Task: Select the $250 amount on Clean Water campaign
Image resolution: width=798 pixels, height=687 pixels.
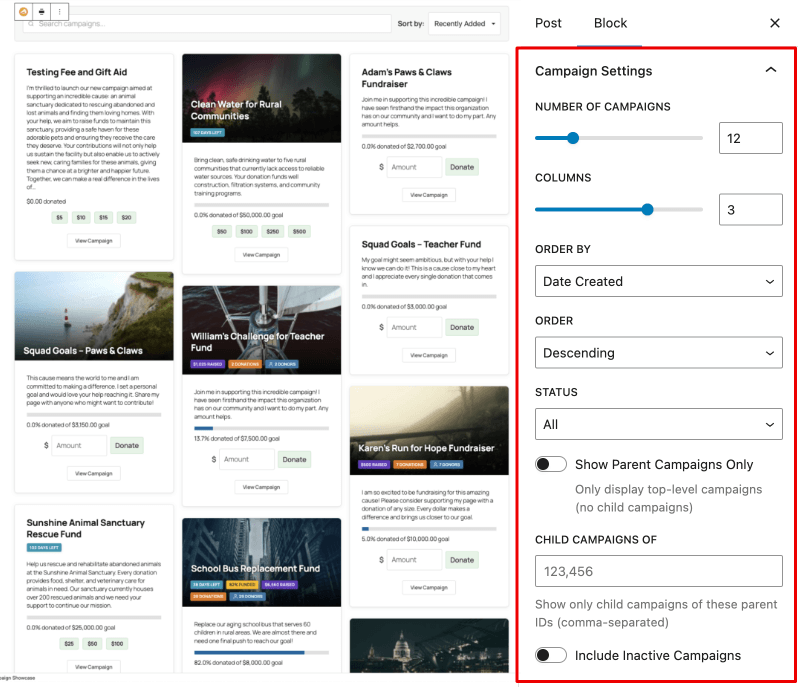Action: point(271,231)
